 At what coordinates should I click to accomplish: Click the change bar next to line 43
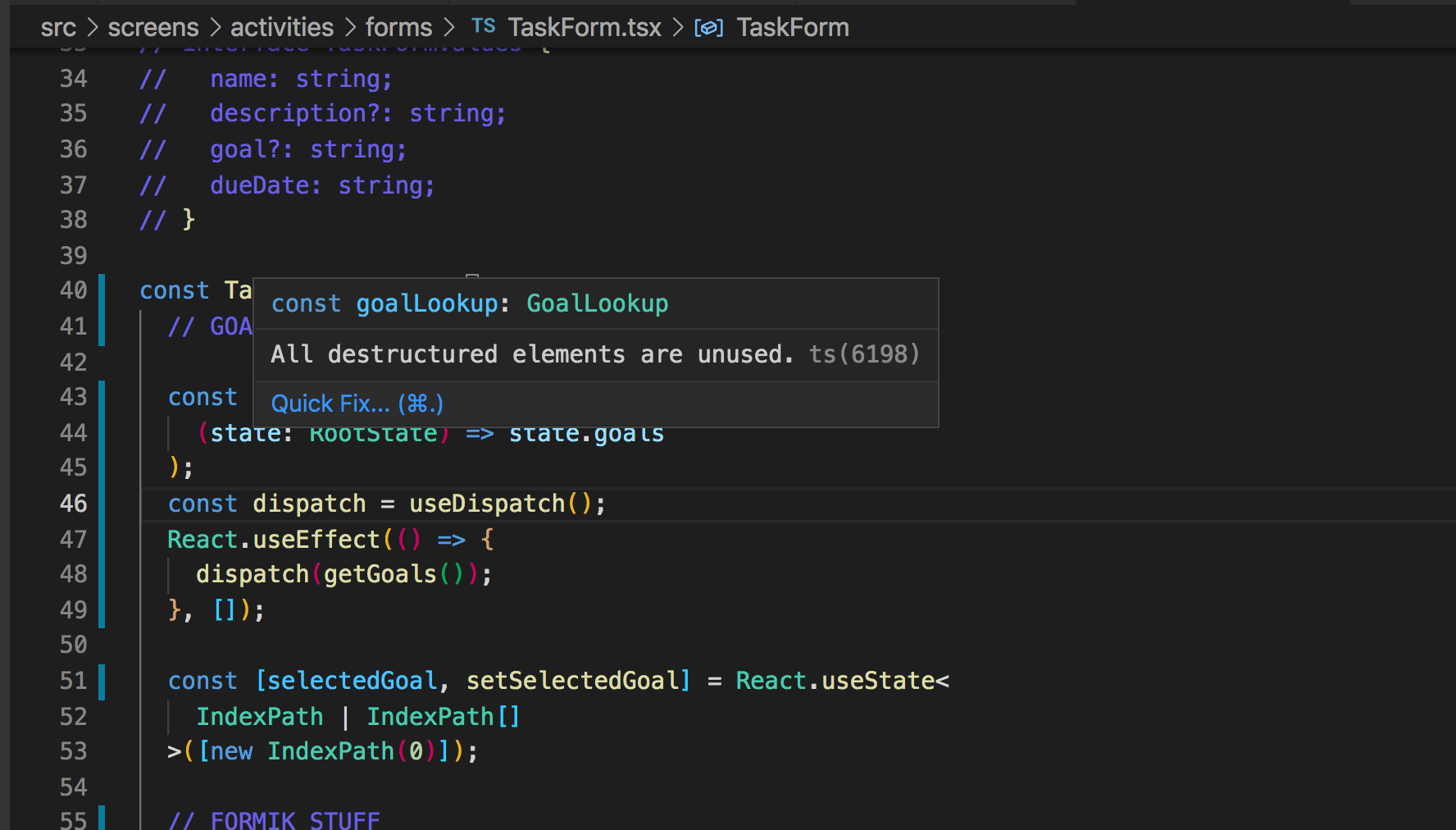click(102, 397)
